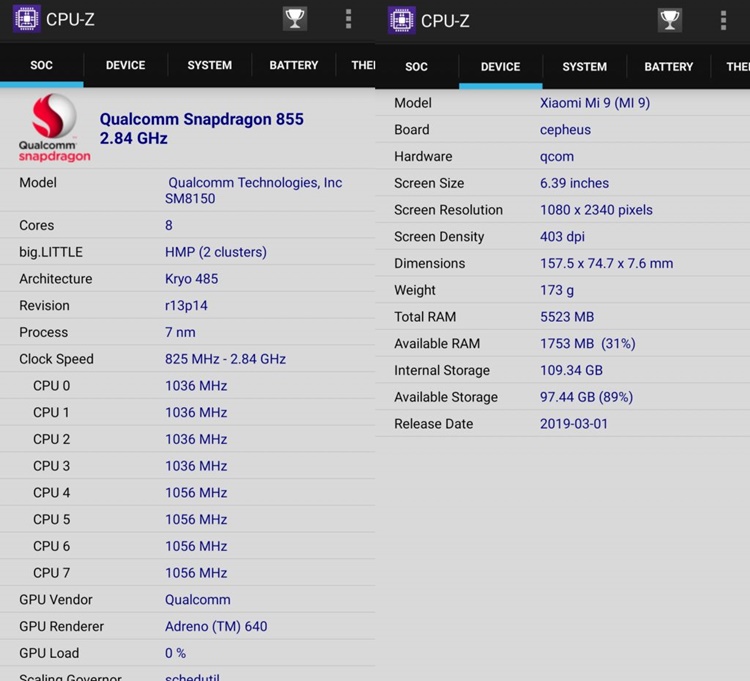Image resolution: width=750 pixels, height=681 pixels.
Task: Tap 'HMP (2 clusters)' value
Action: (x=216, y=252)
